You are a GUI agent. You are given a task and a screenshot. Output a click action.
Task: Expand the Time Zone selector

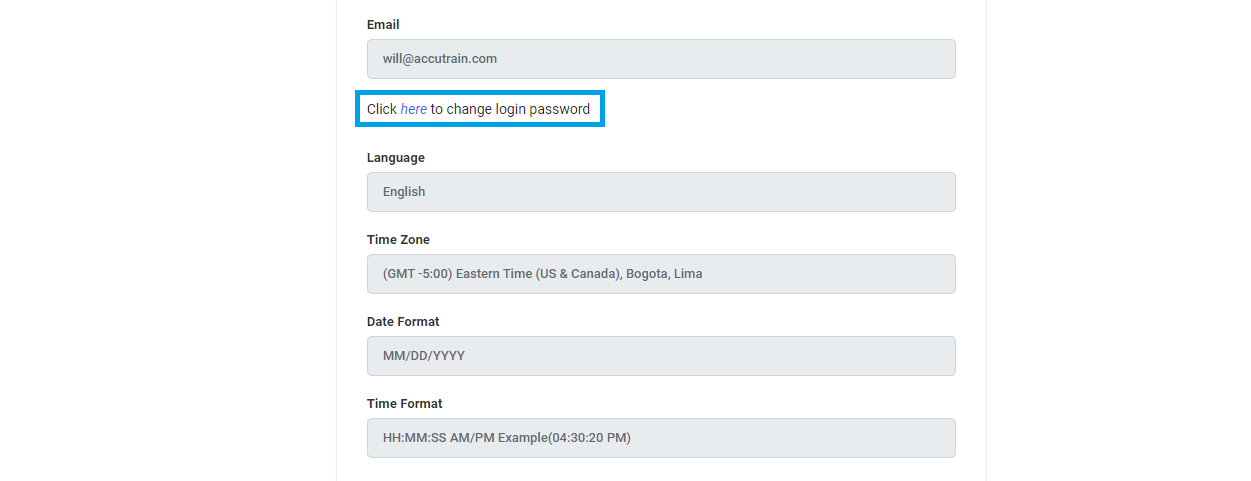pos(660,274)
